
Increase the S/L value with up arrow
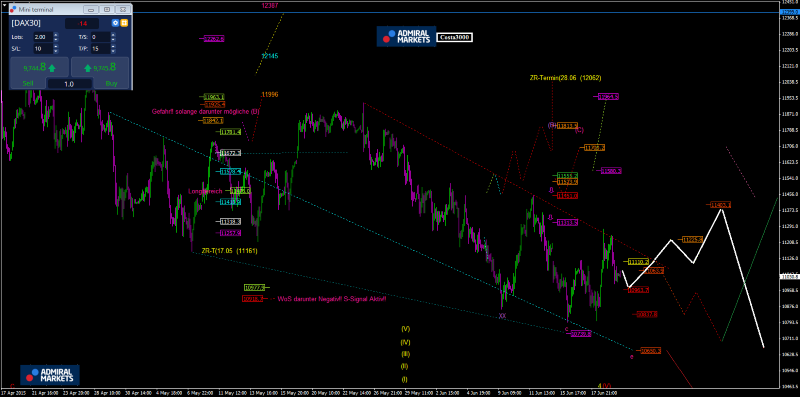[55, 47]
